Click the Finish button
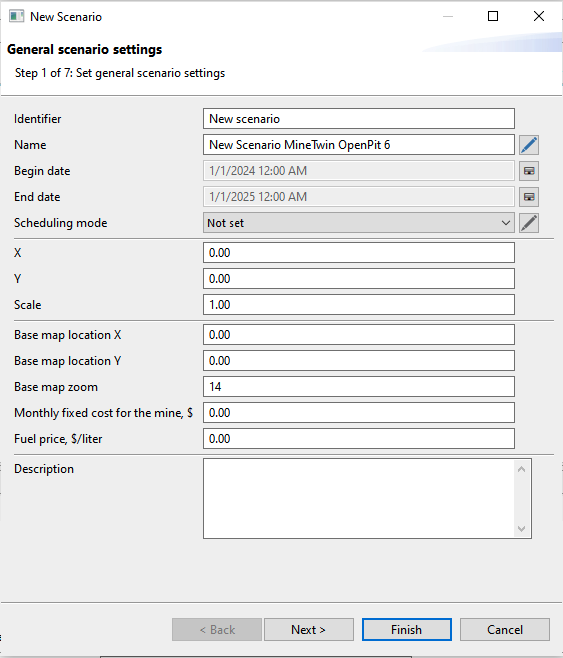 (x=407, y=629)
